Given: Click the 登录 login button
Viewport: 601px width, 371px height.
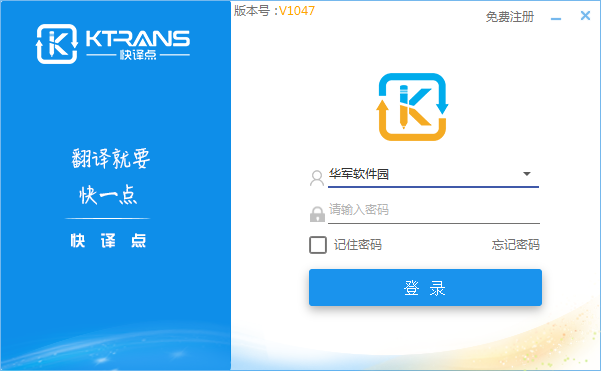Looking at the screenshot, I should point(425,287).
